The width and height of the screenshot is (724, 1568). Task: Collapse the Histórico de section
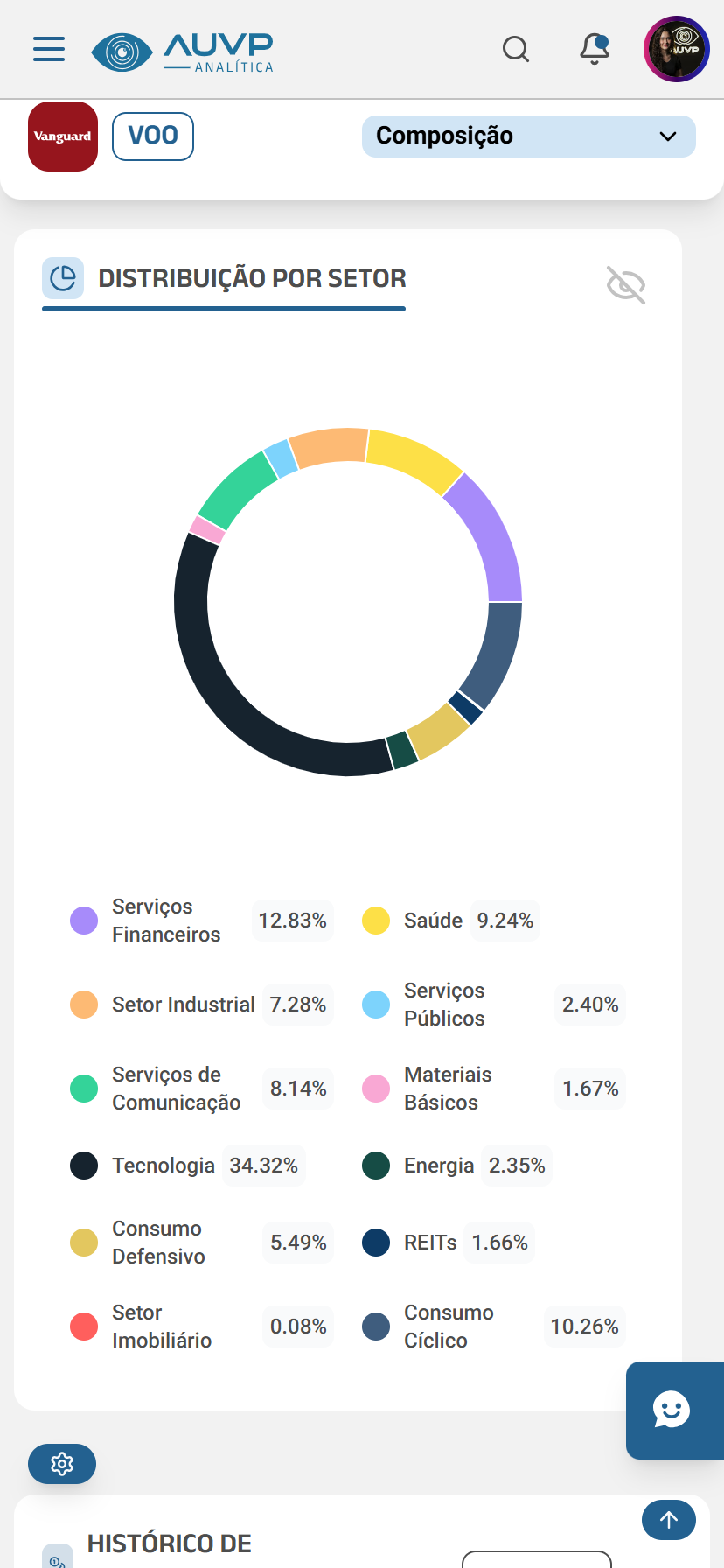pos(170,1543)
